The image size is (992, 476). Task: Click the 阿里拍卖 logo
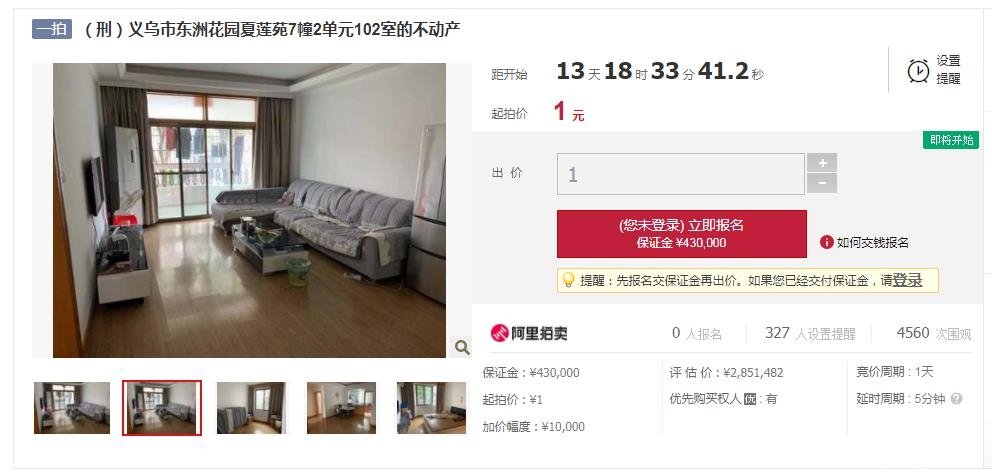[x=529, y=333]
